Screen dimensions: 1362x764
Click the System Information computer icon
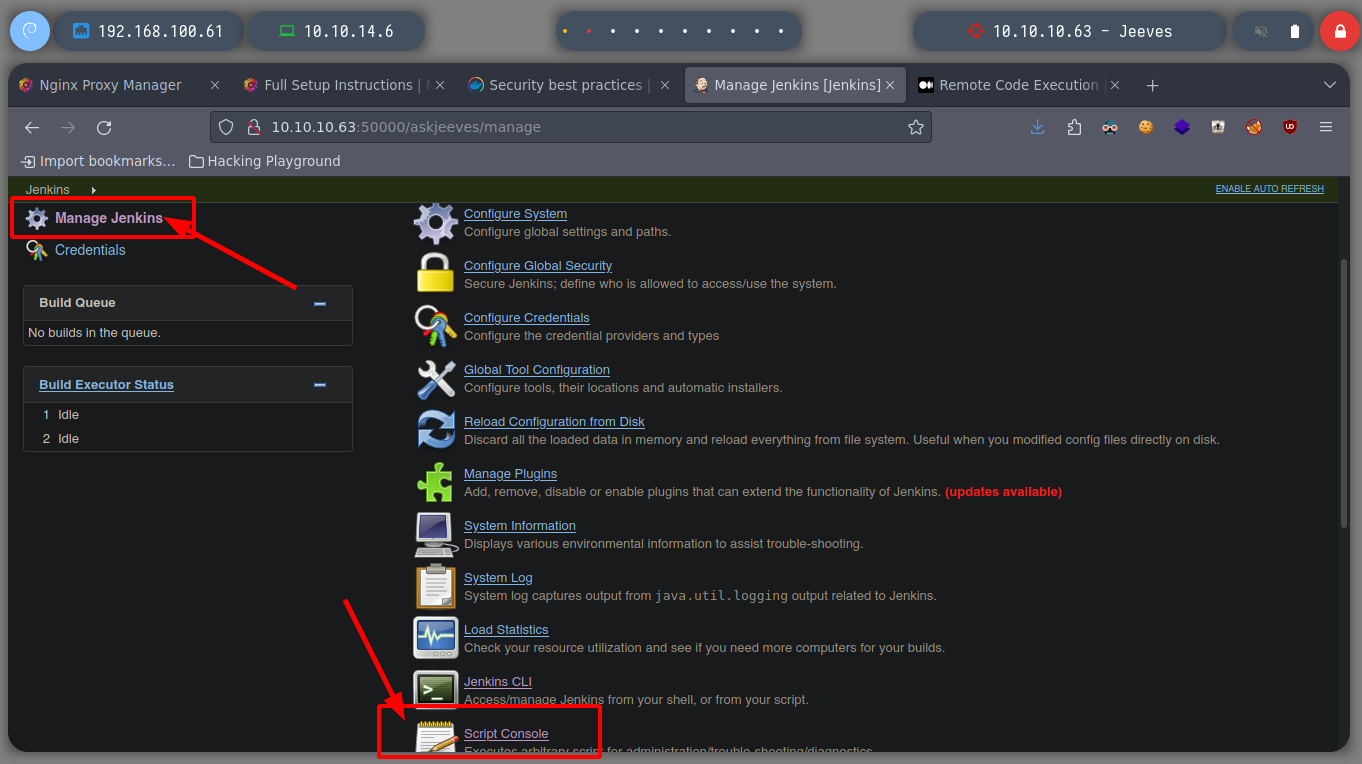436,534
